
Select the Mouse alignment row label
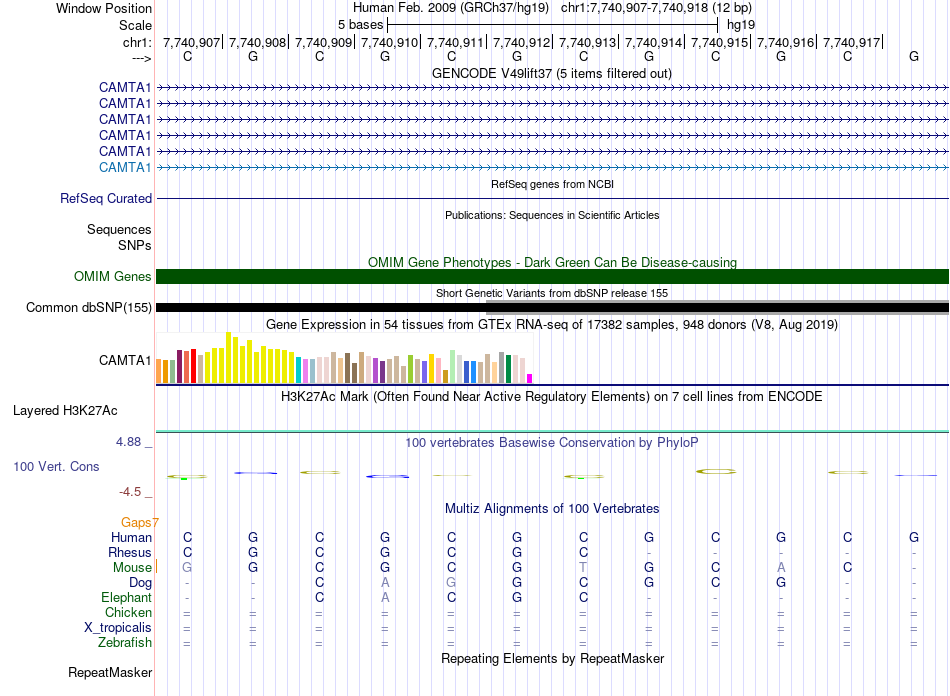(x=132, y=568)
